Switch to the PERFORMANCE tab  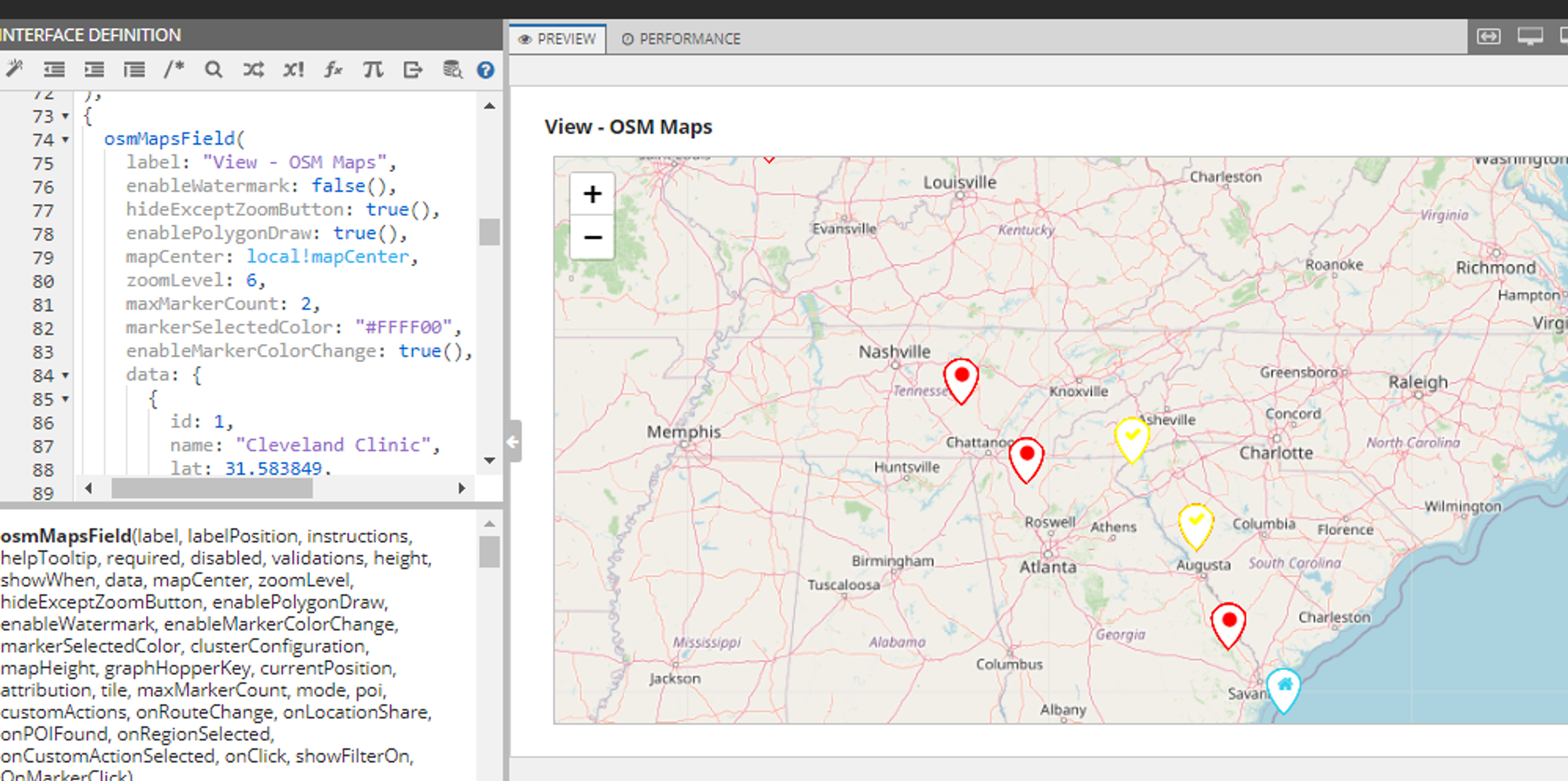(x=681, y=39)
